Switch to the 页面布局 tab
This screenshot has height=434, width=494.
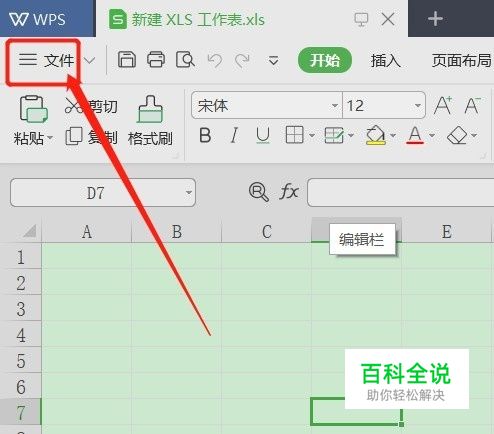click(x=462, y=61)
